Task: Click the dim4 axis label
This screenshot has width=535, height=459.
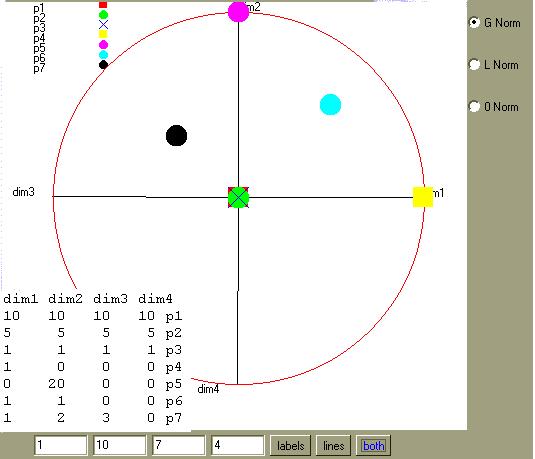Action: (208, 389)
